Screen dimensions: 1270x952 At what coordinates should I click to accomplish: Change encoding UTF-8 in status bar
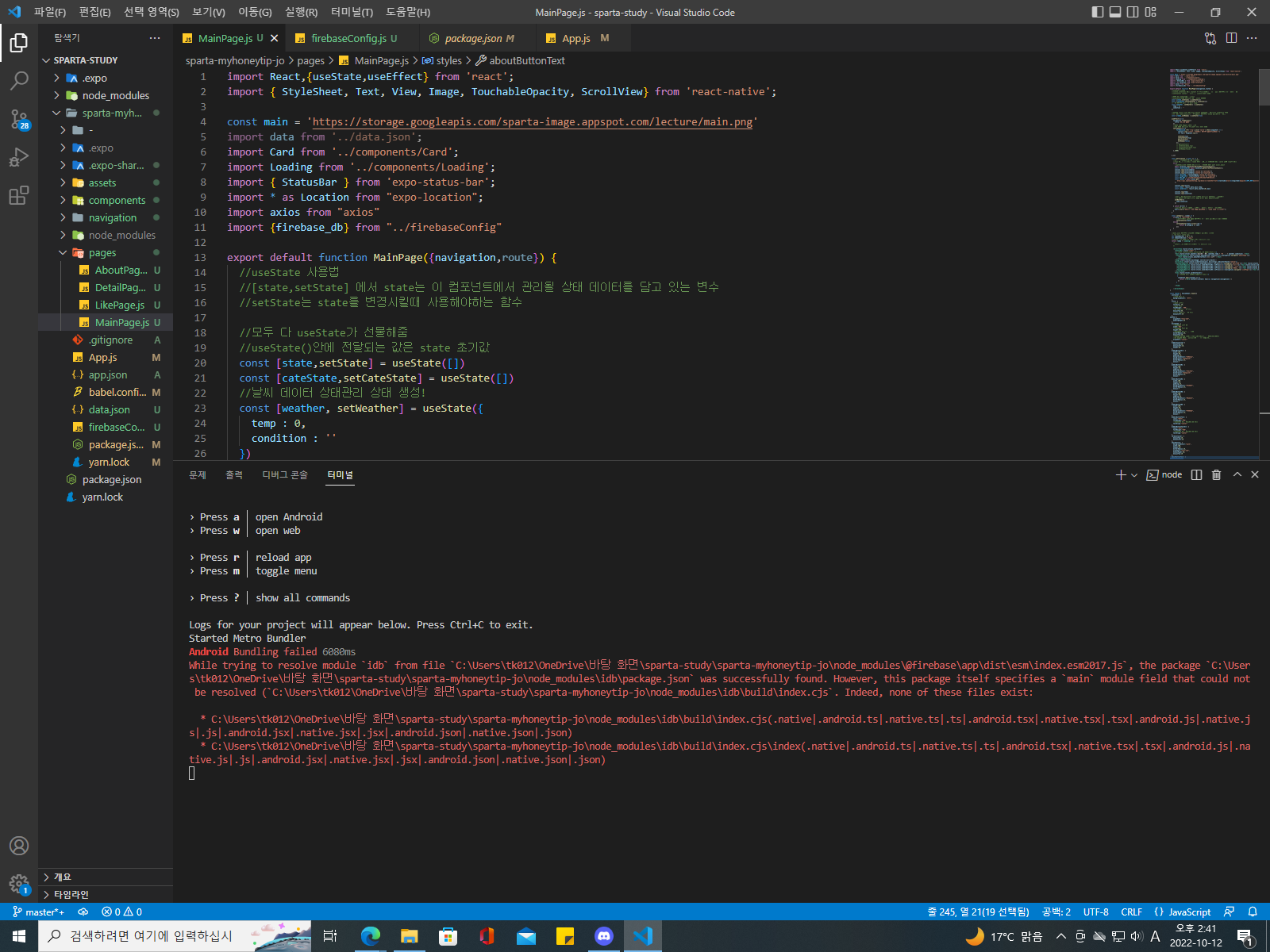(x=1095, y=912)
